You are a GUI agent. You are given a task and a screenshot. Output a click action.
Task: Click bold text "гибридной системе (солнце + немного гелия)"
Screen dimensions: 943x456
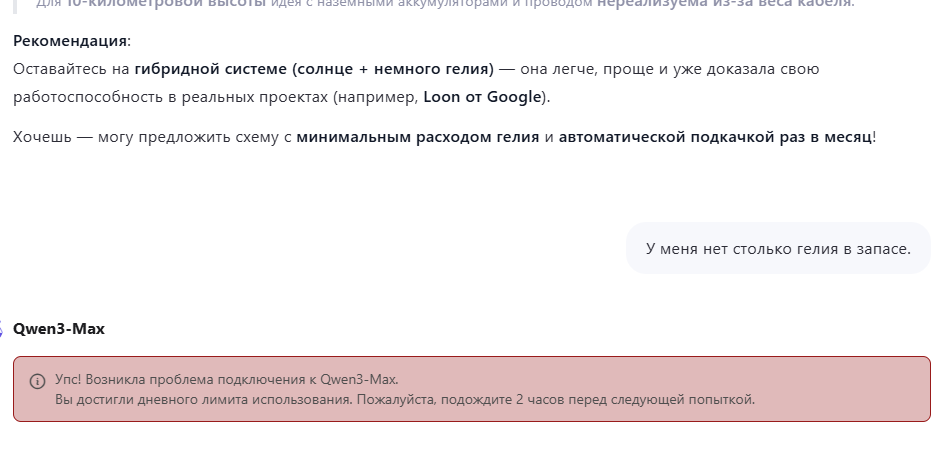314,69
